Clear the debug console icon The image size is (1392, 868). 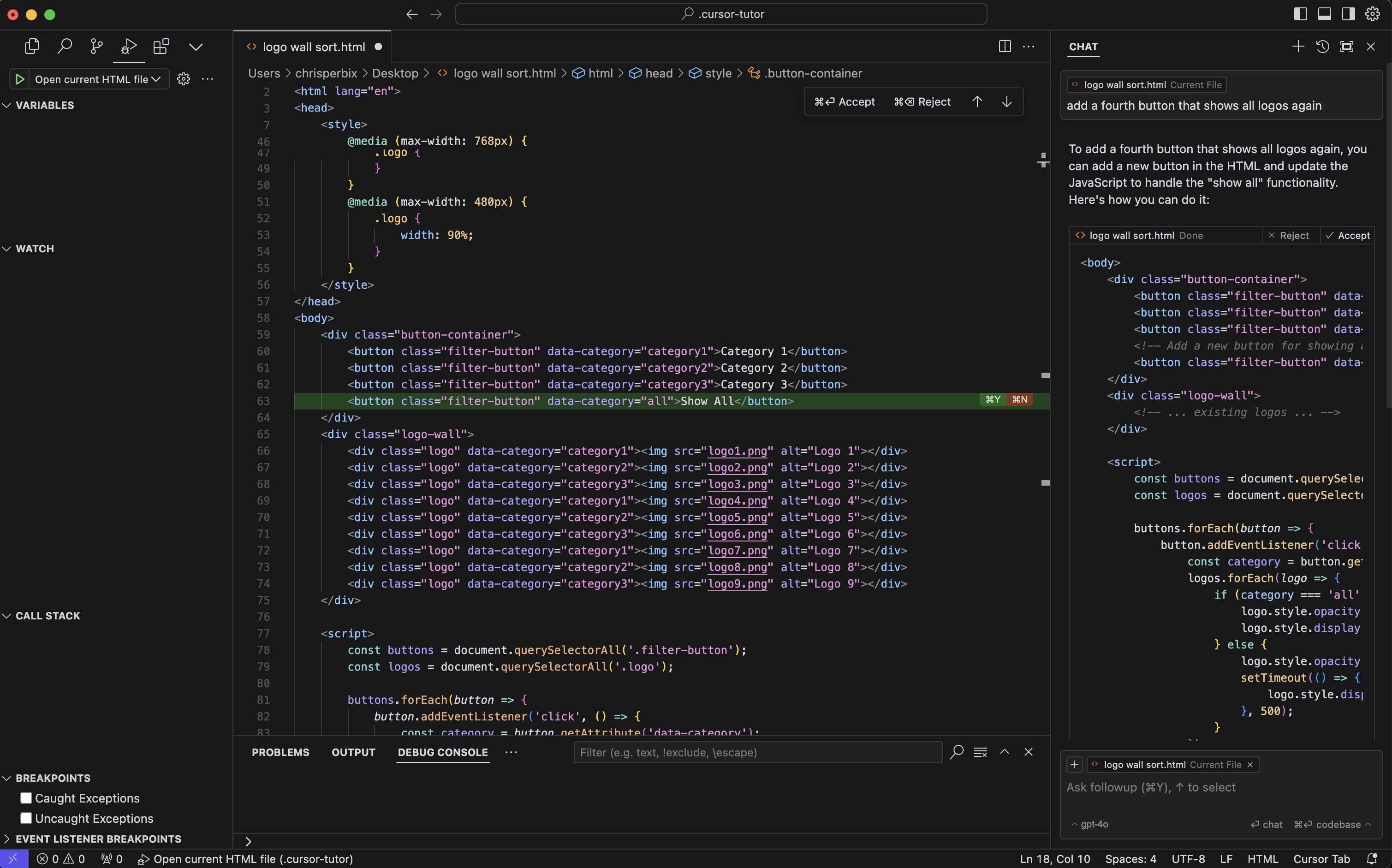click(x=981, y=753)
